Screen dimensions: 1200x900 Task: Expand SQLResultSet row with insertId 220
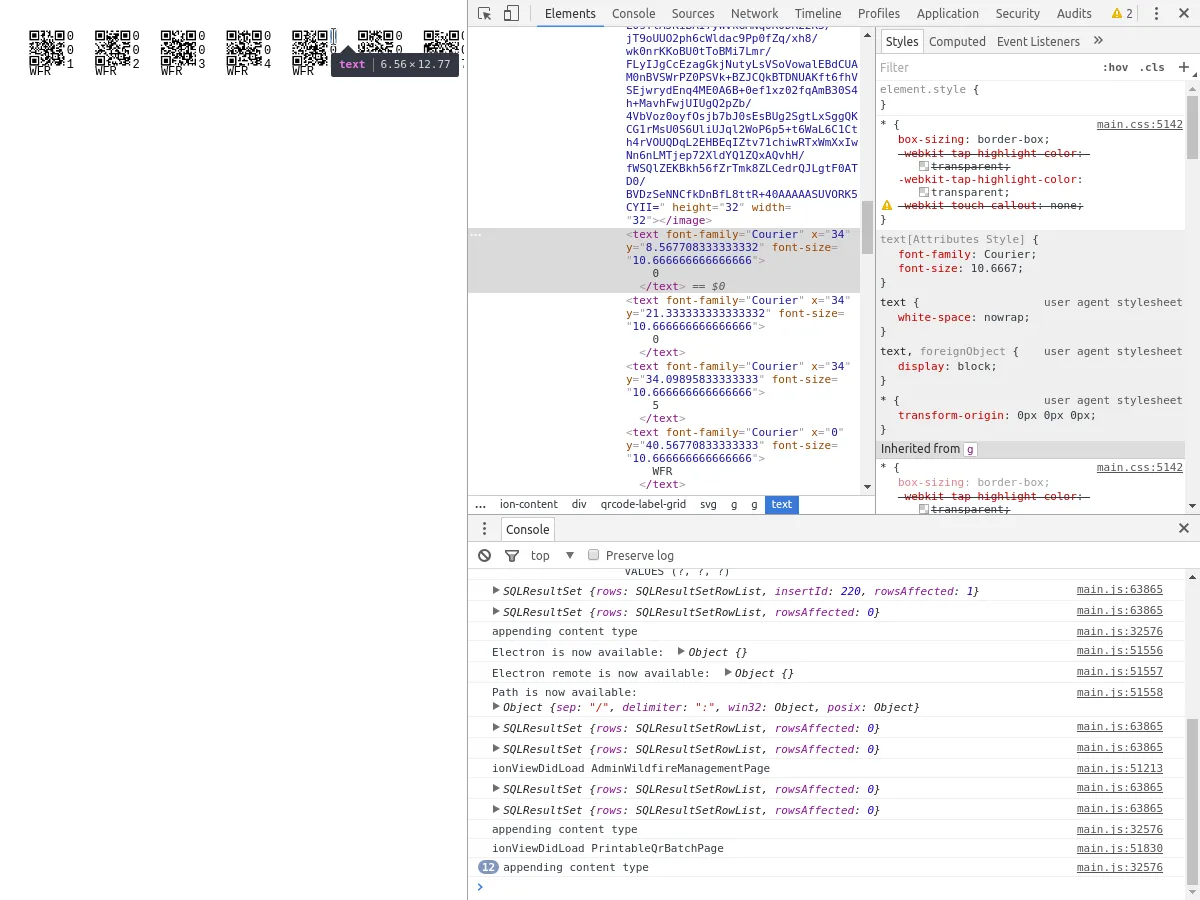(496, 591)
